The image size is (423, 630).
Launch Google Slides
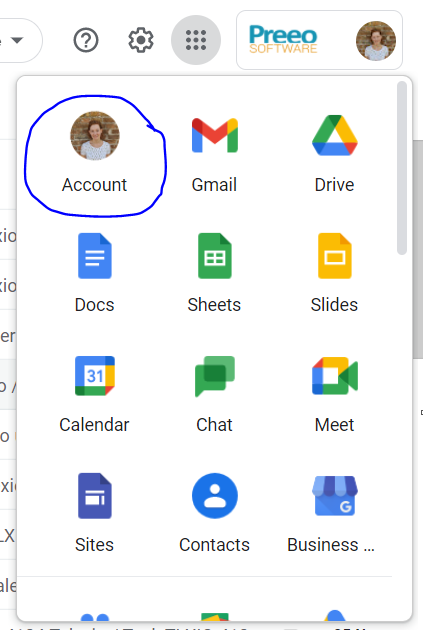[335, 274]
